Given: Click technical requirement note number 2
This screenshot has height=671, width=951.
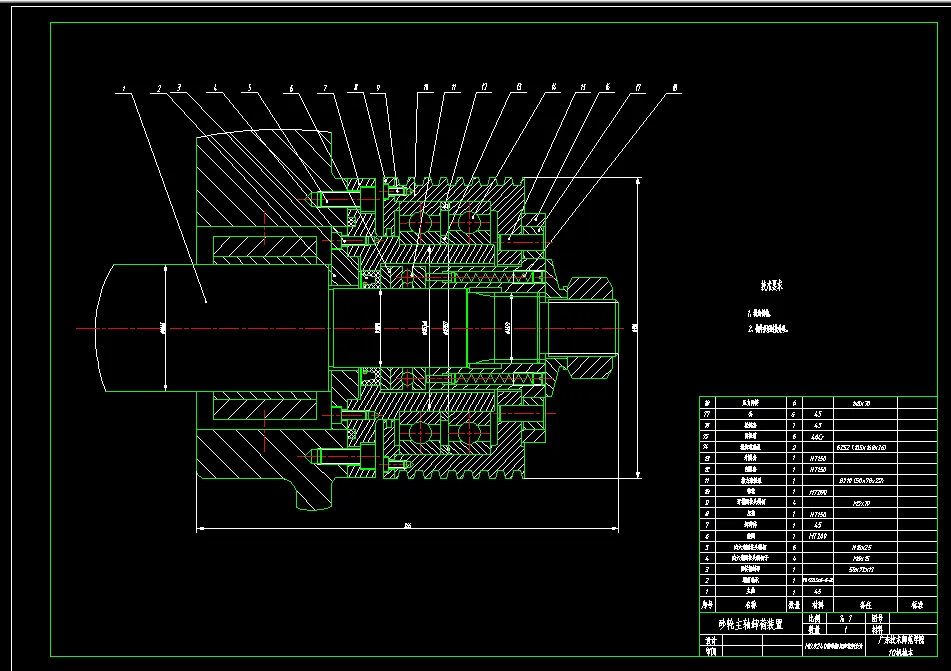Looking at the screenshot, I should tap(768, 329).
